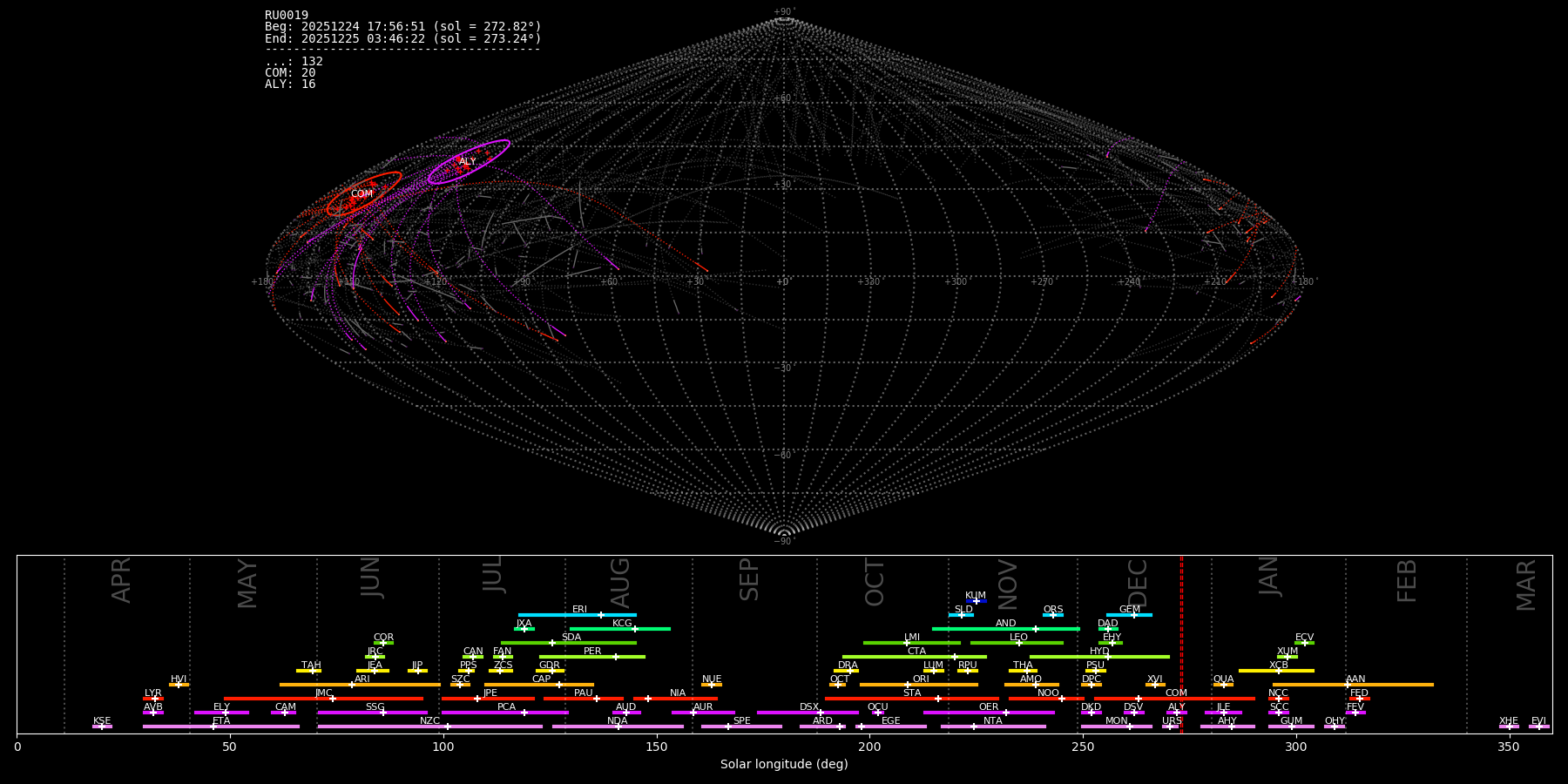Click the GEM shower label
1568x784 pixels.
[x=1130, y=609]
